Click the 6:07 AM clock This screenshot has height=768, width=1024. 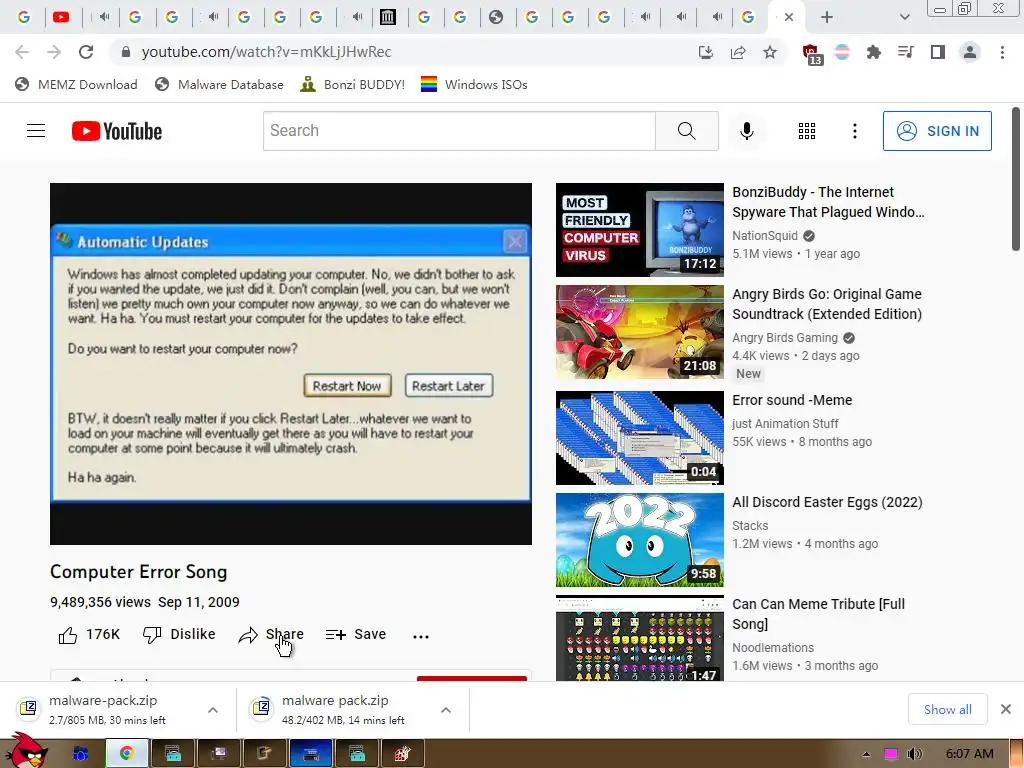coord(970,754)
